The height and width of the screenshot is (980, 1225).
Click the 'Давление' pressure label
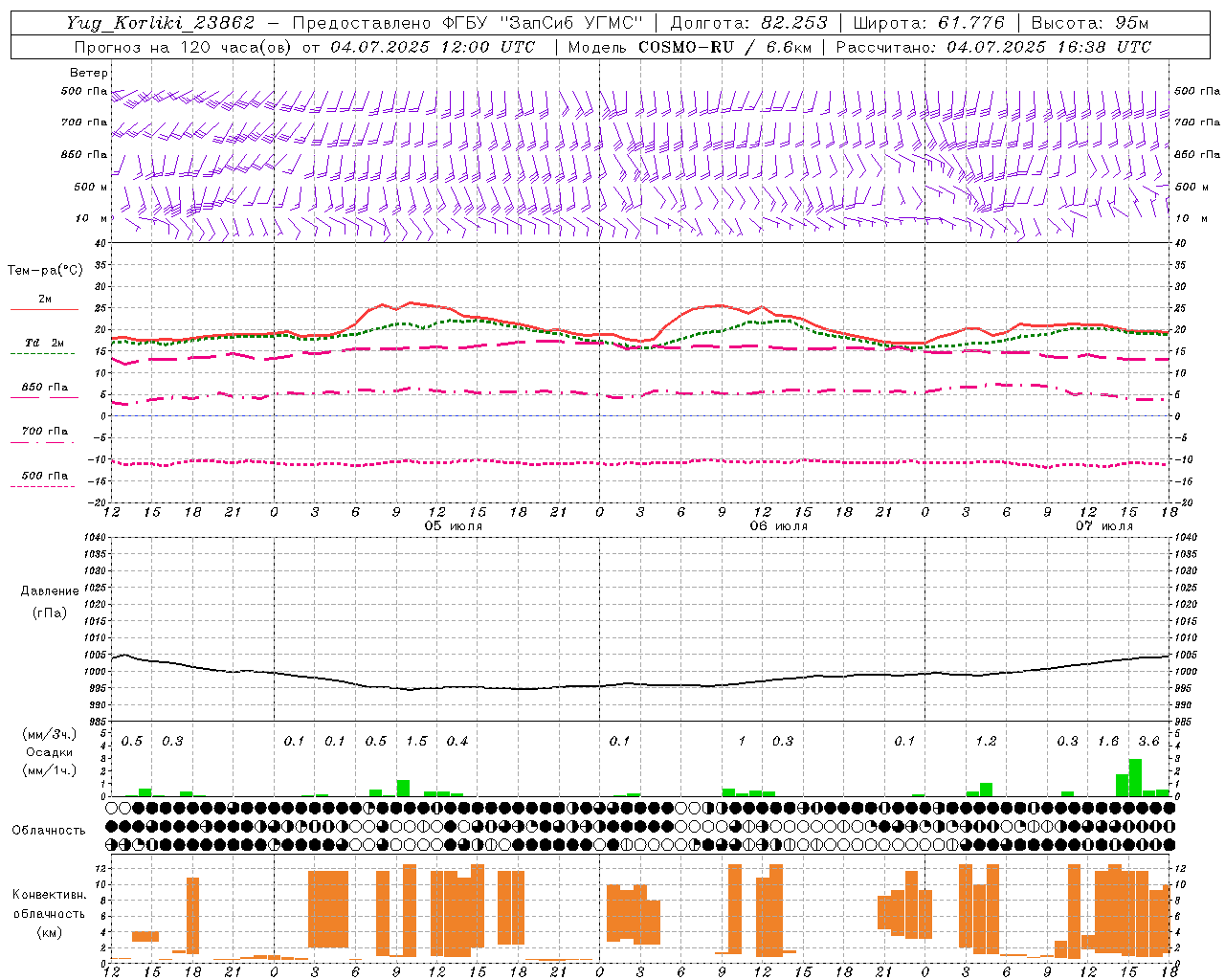(x=50, y=590)
